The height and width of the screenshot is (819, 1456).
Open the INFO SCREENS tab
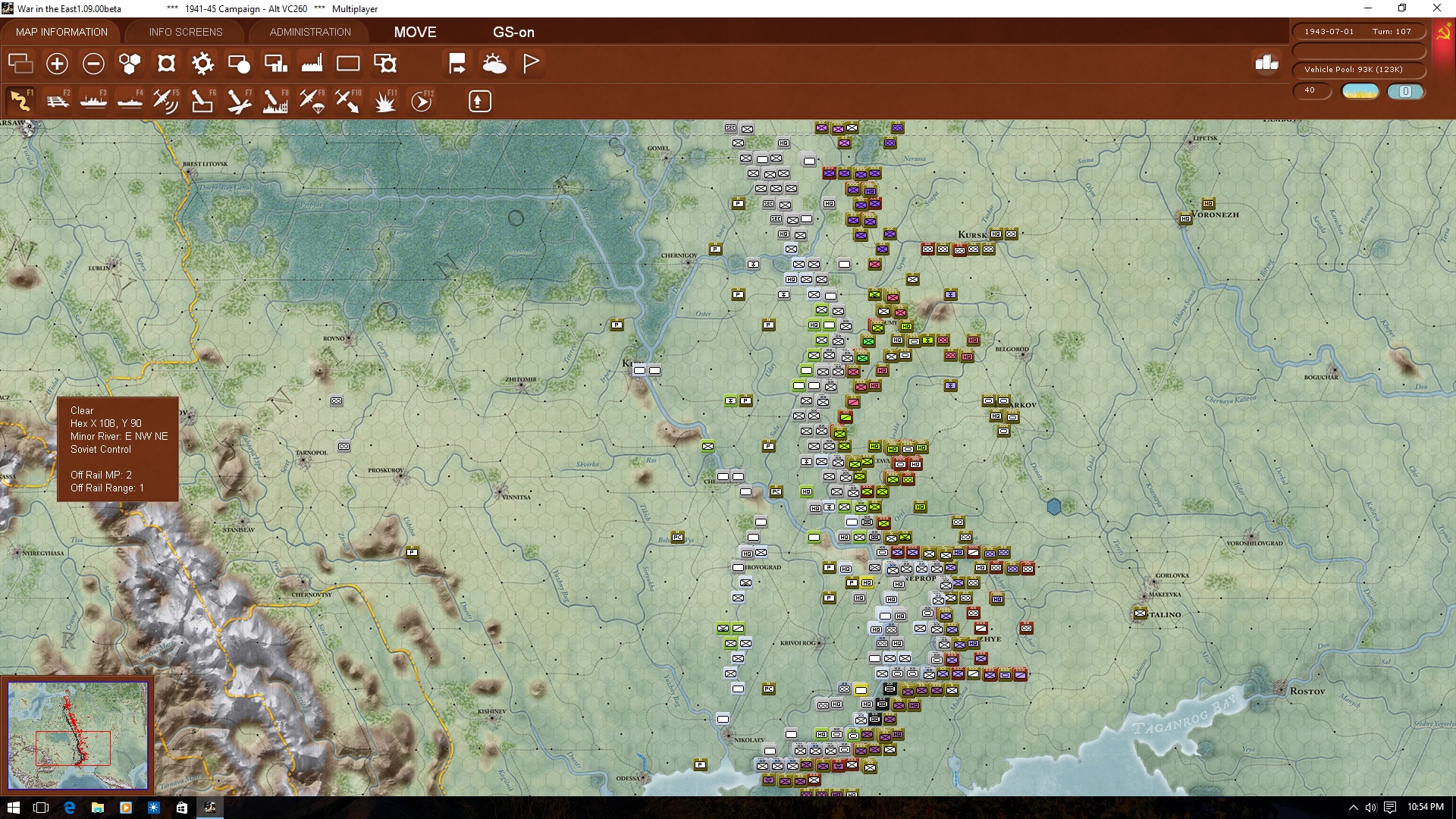(186, 32)
